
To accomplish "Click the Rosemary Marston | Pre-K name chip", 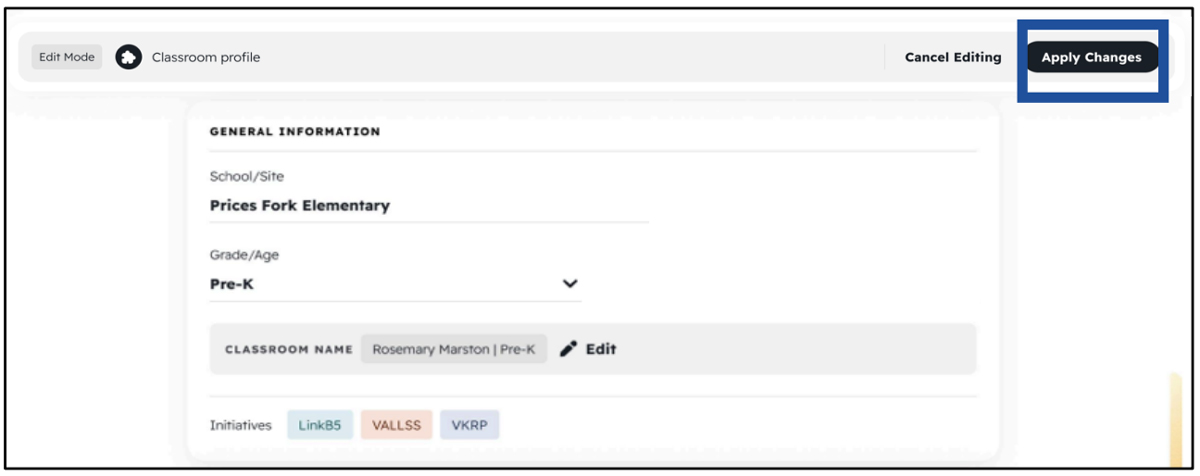I will pyautogui.click(x=454, y=349).
